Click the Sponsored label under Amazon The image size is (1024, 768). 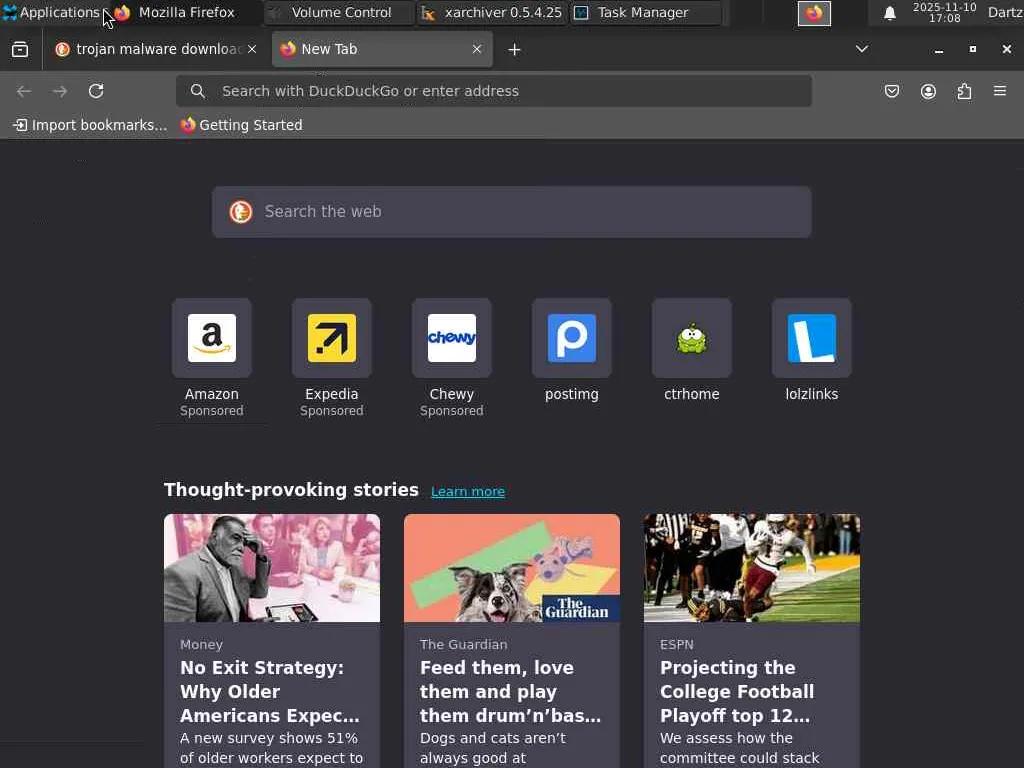coord(212,411)
